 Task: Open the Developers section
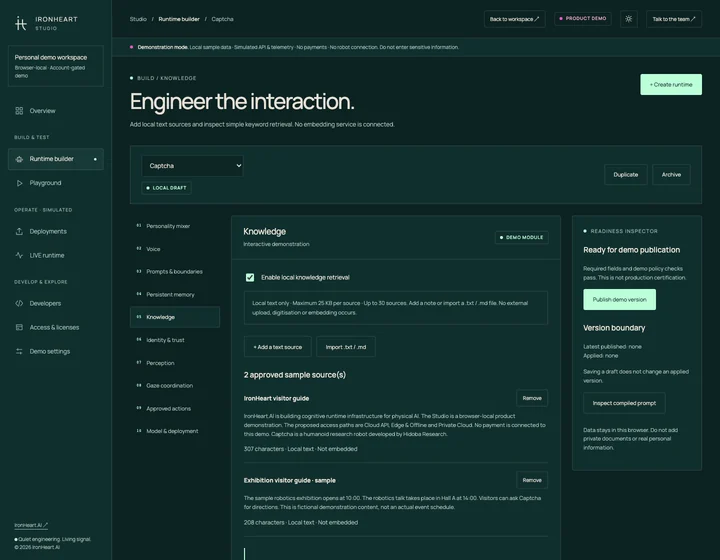tap(56, 303)
